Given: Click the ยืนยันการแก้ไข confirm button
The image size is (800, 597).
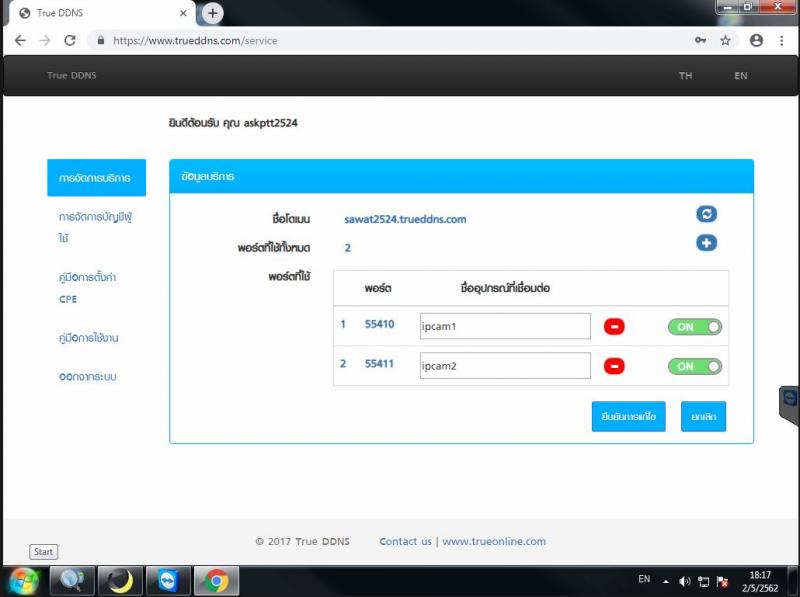Looking at the screenshot, I should (x=629, y=416).
